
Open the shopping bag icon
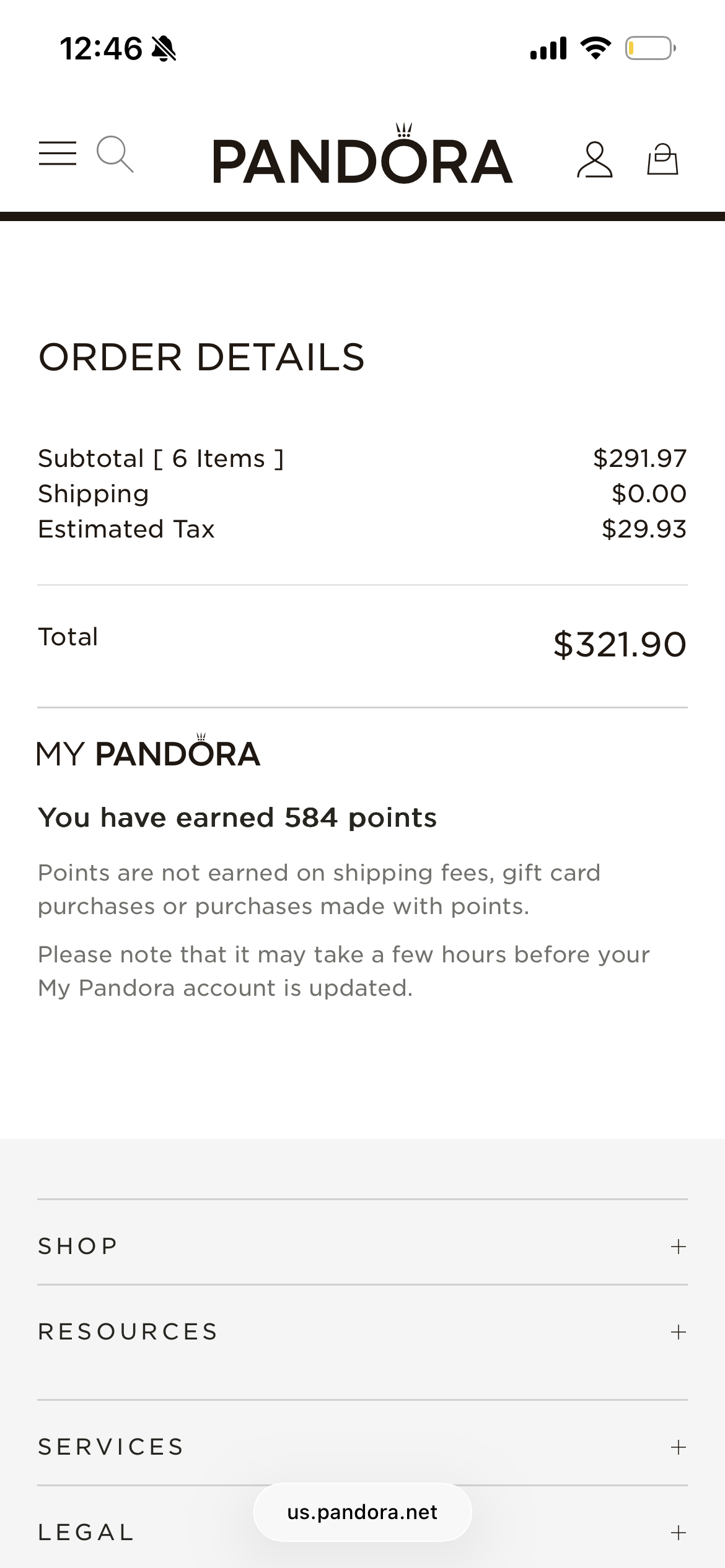coord(662,160)
